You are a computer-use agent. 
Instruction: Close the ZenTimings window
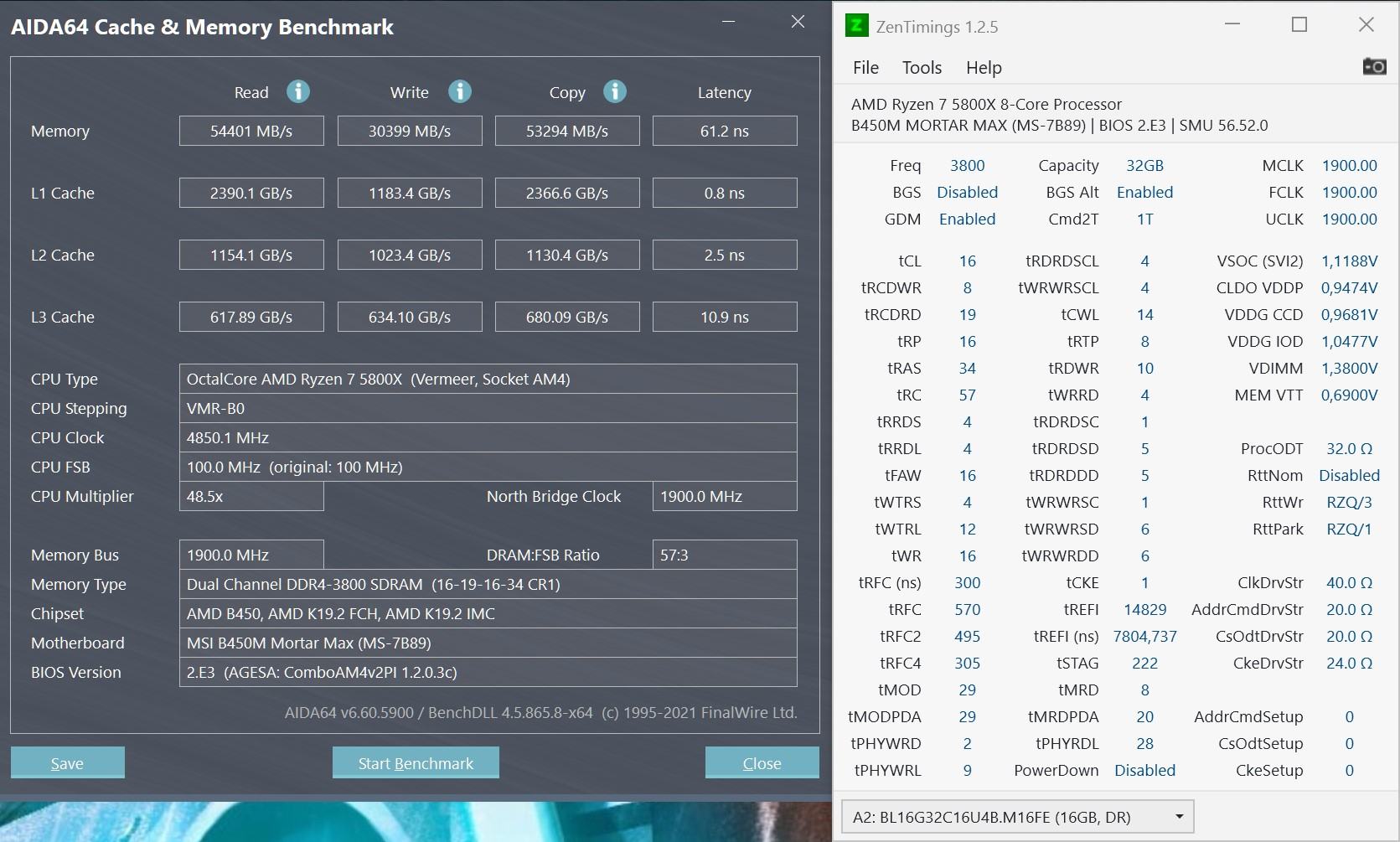pyautogui.click(x=1366, y=24)
